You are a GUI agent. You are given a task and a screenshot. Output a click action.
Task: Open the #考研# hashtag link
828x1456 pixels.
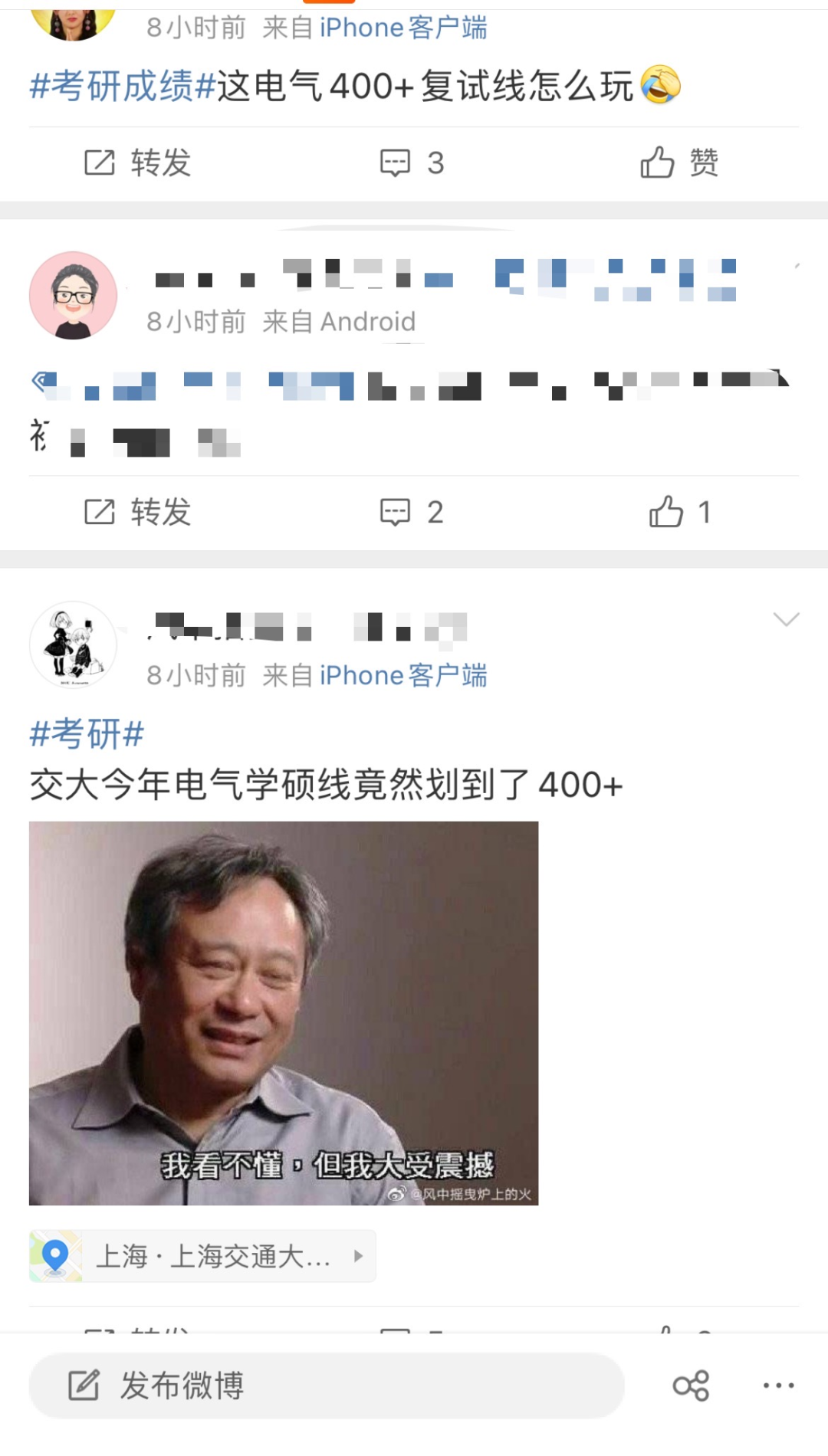tap(87, 733)
